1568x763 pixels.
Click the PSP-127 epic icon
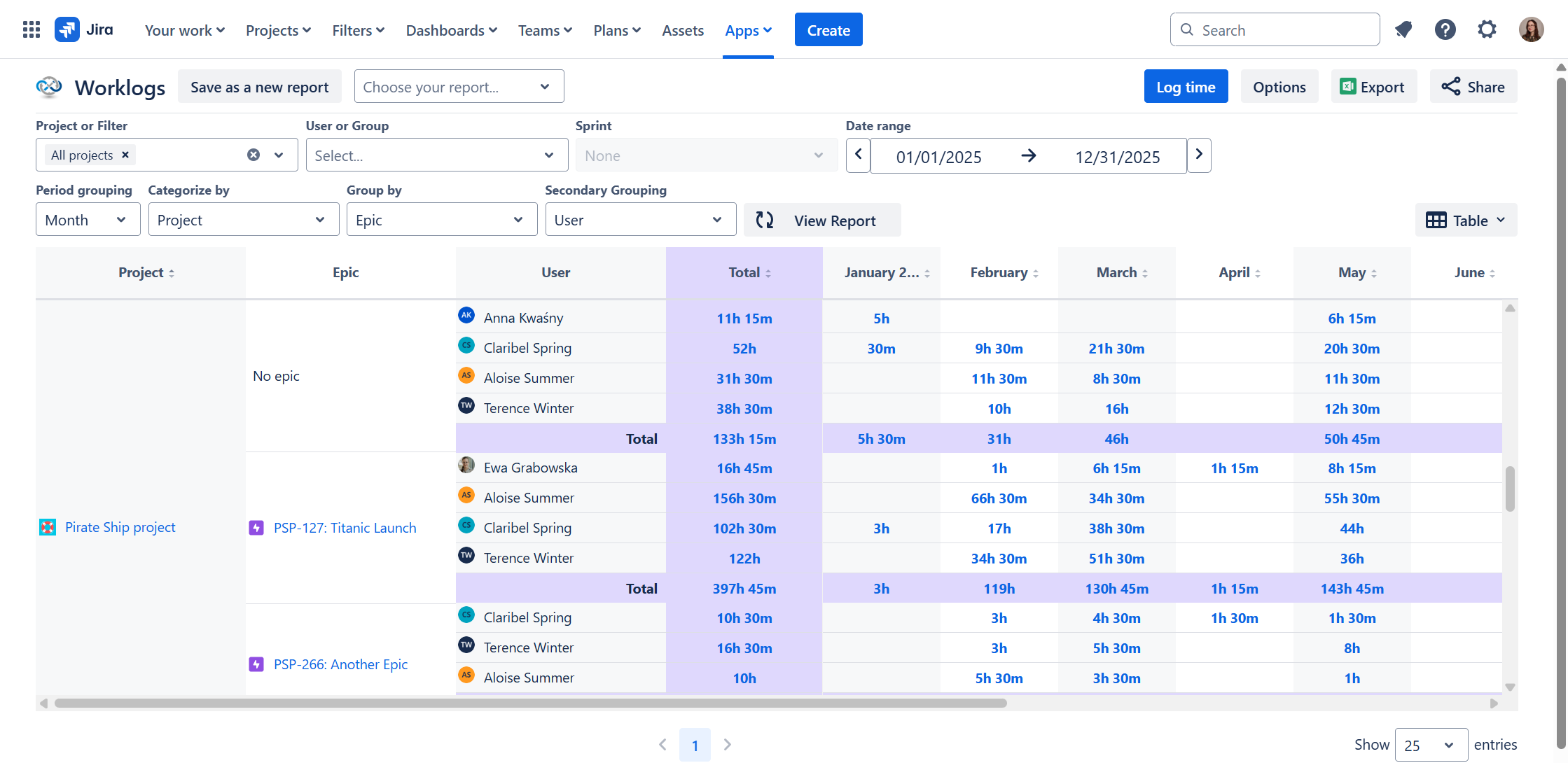[256, 528]
